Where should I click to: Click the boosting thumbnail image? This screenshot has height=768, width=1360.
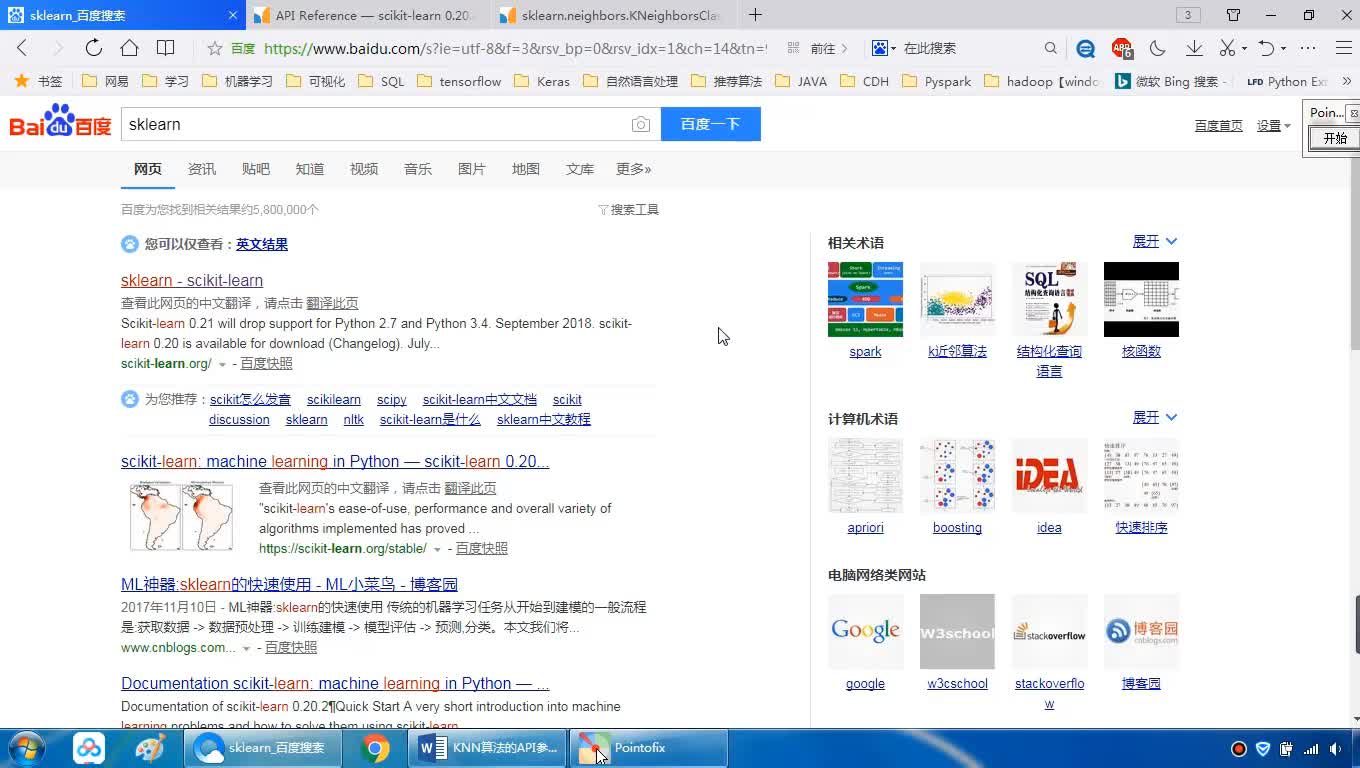pyautogui.click(x=957, y=475)
